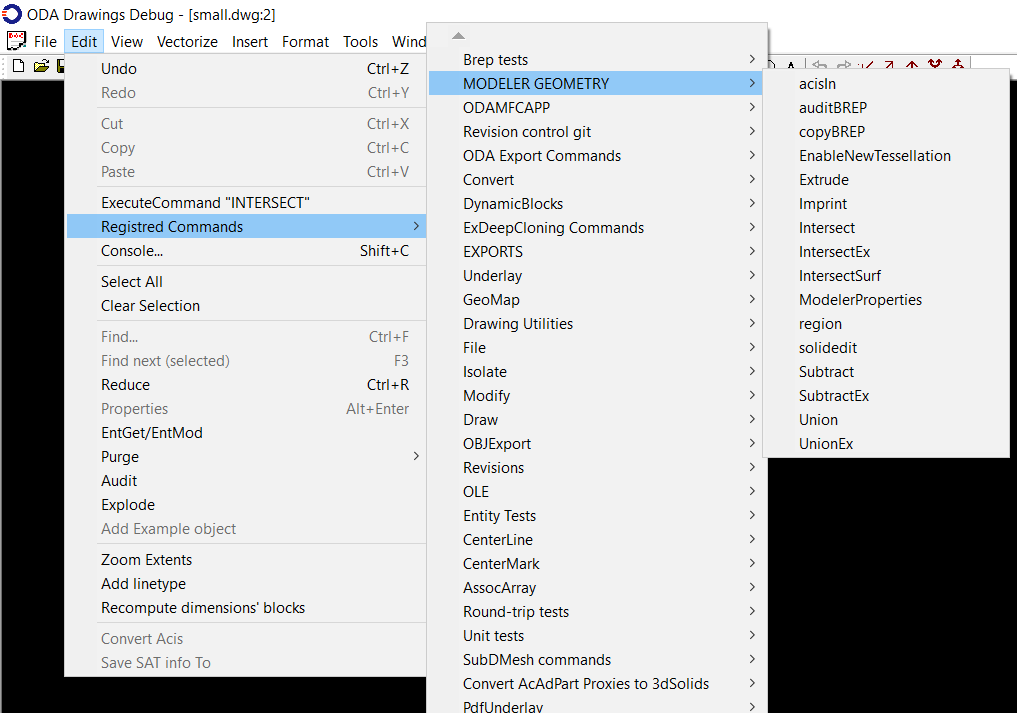Choose Select All in Edit menu

(246, 282)
